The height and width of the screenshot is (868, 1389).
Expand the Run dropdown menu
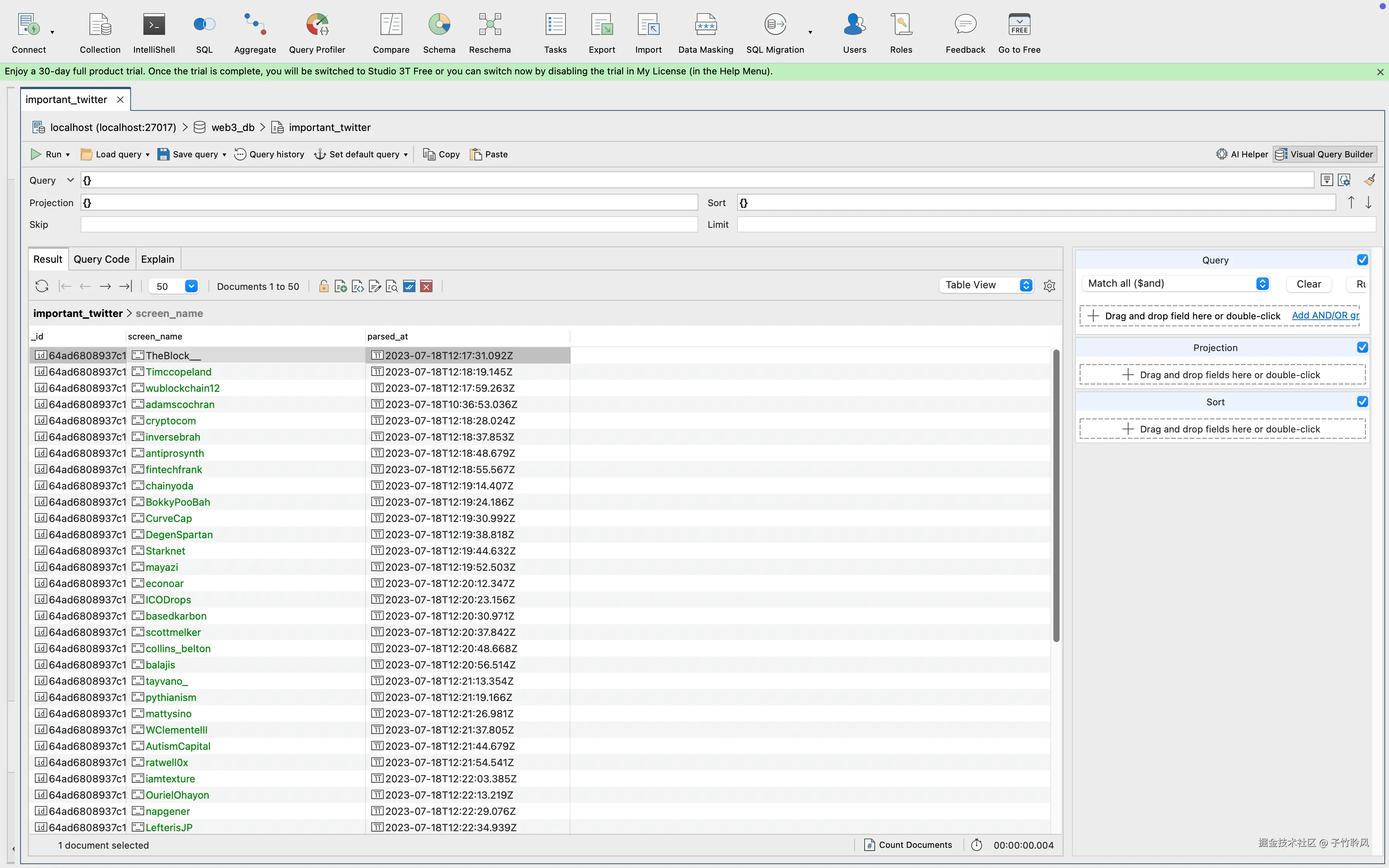68,155
